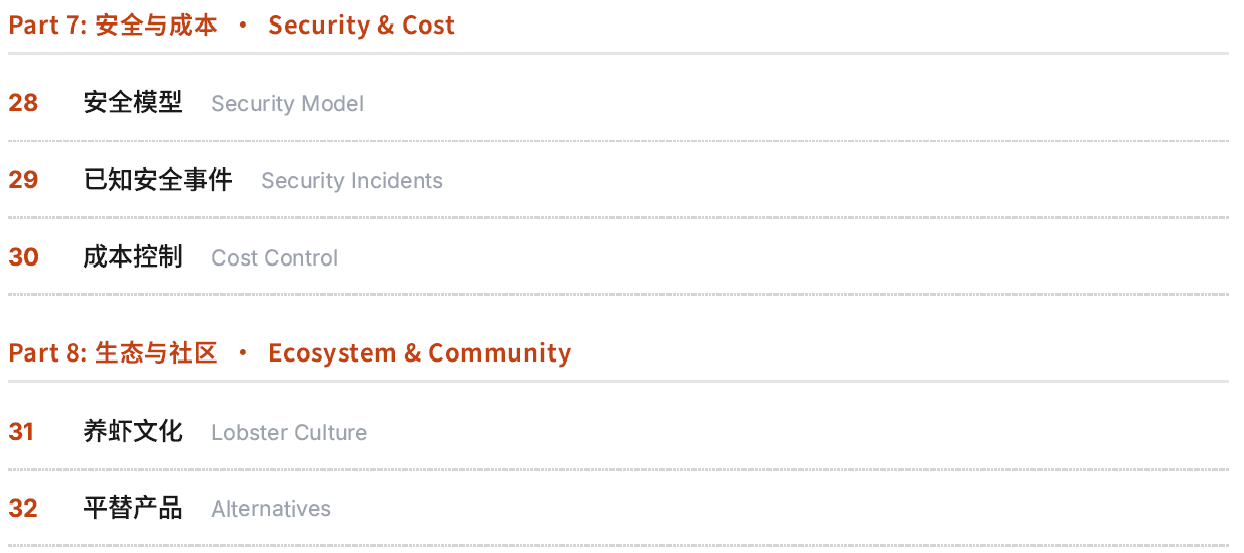Click the 安全与成本 section heading
Viewport: 1244px width, 553px height.
pos(157,26)
